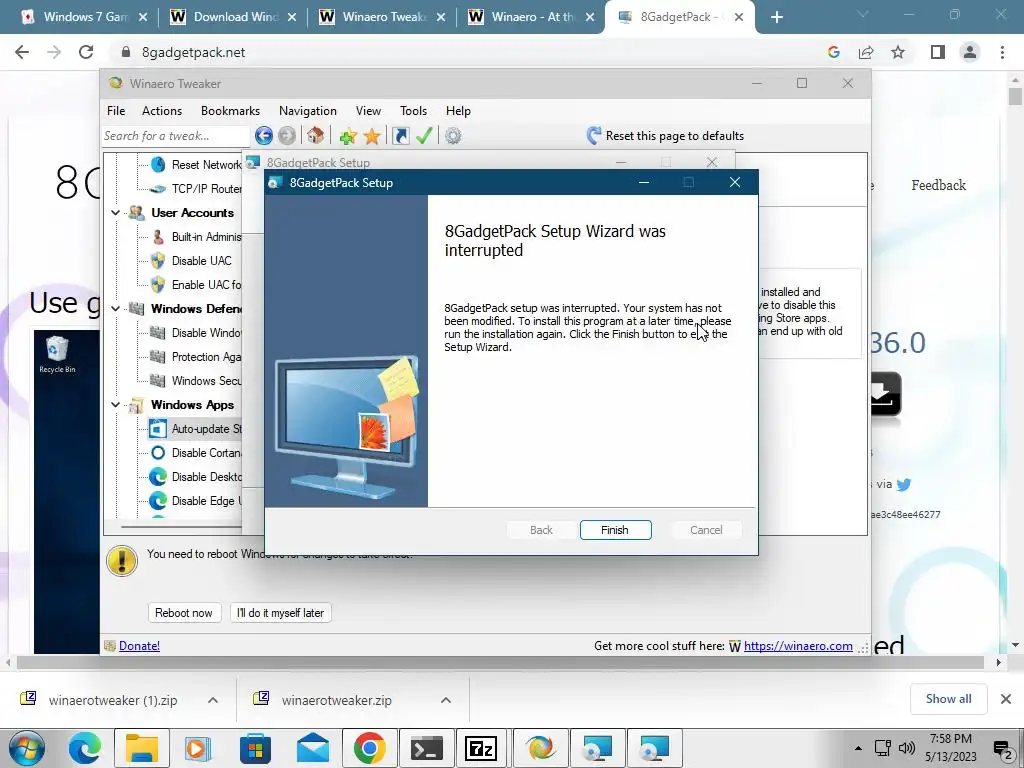
Task: Focus the Search for a tweak field
Action: pos(176,136)
